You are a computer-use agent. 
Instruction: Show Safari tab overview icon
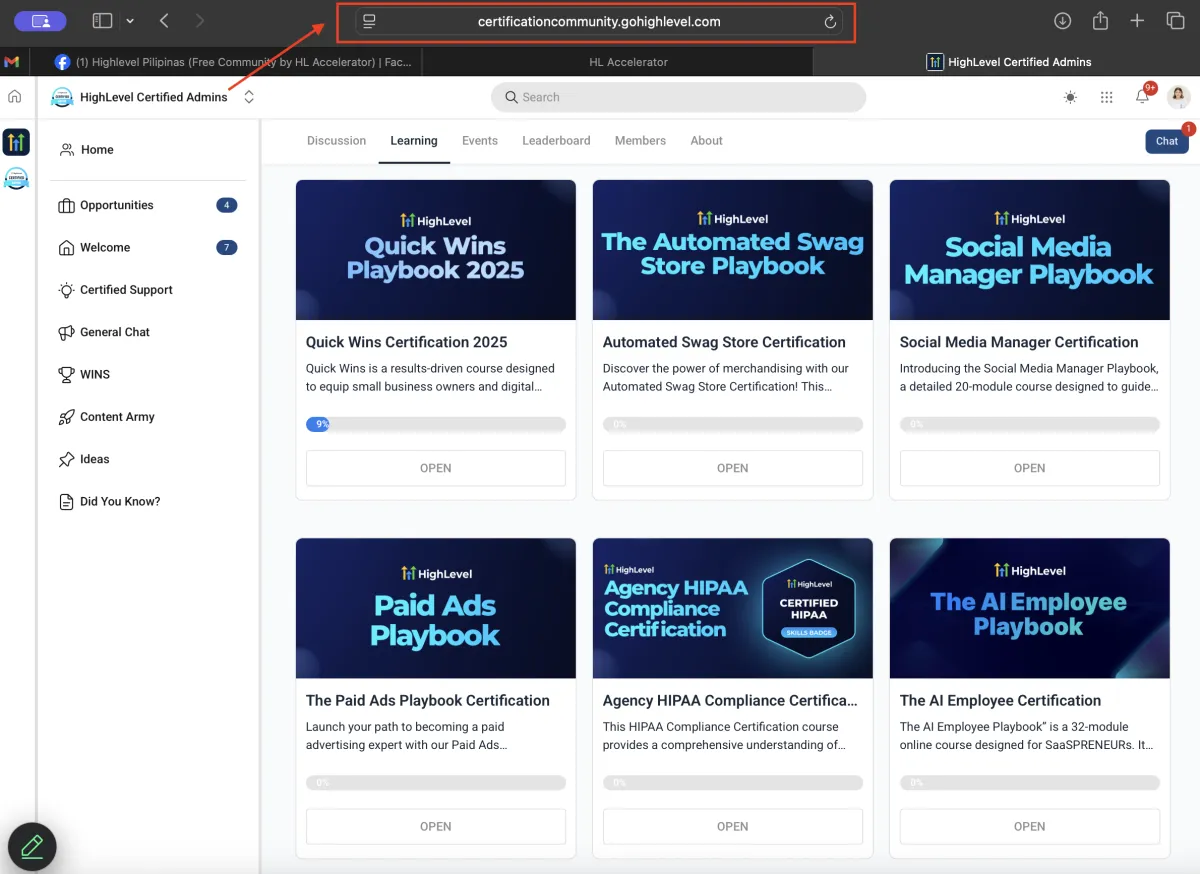pos(1175,21)
